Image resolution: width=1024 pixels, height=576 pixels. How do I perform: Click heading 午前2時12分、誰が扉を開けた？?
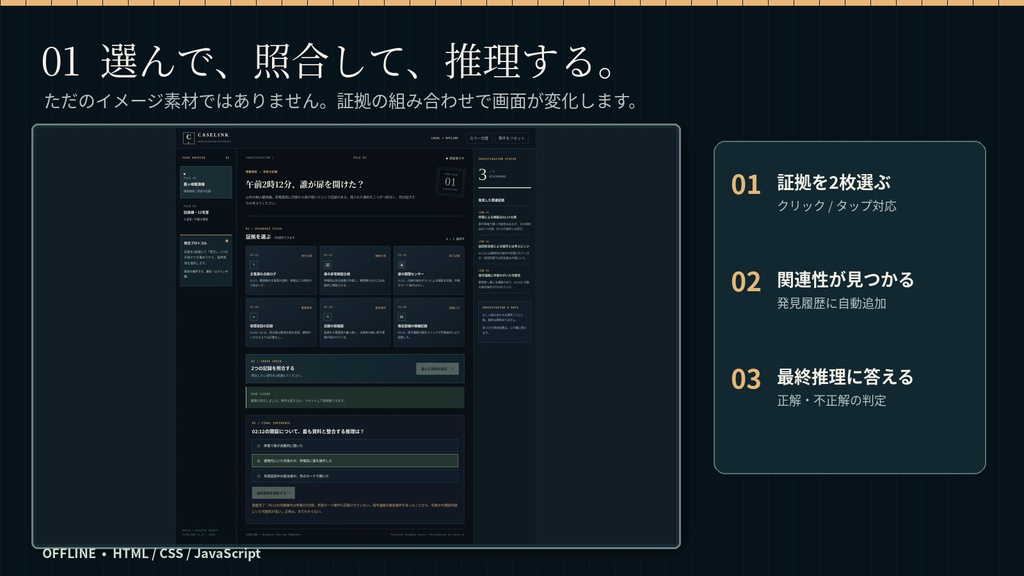(304, 185)
